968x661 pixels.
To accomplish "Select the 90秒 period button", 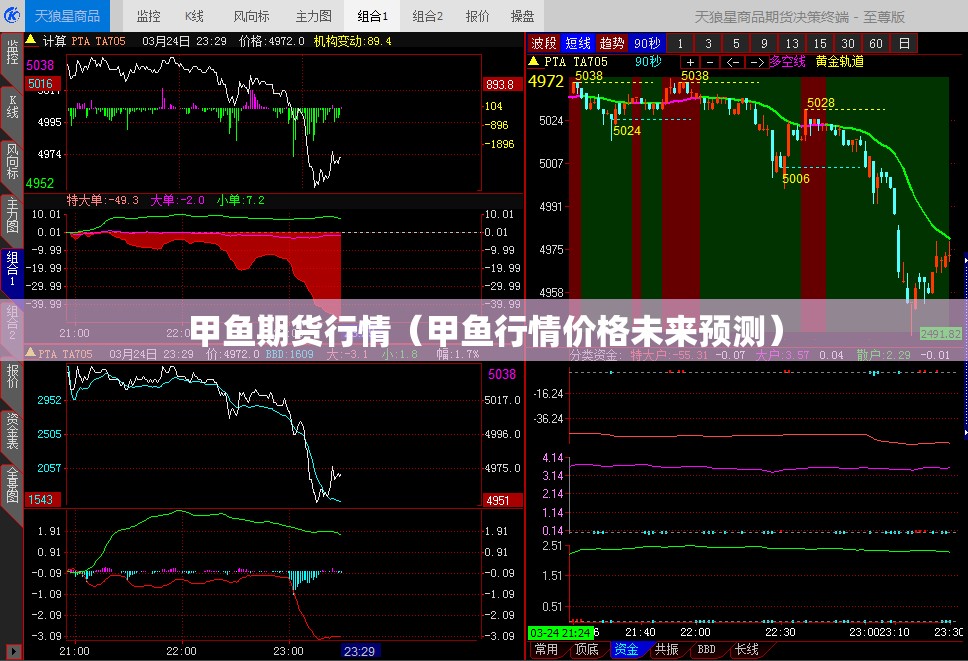I will tap(647, 43).
